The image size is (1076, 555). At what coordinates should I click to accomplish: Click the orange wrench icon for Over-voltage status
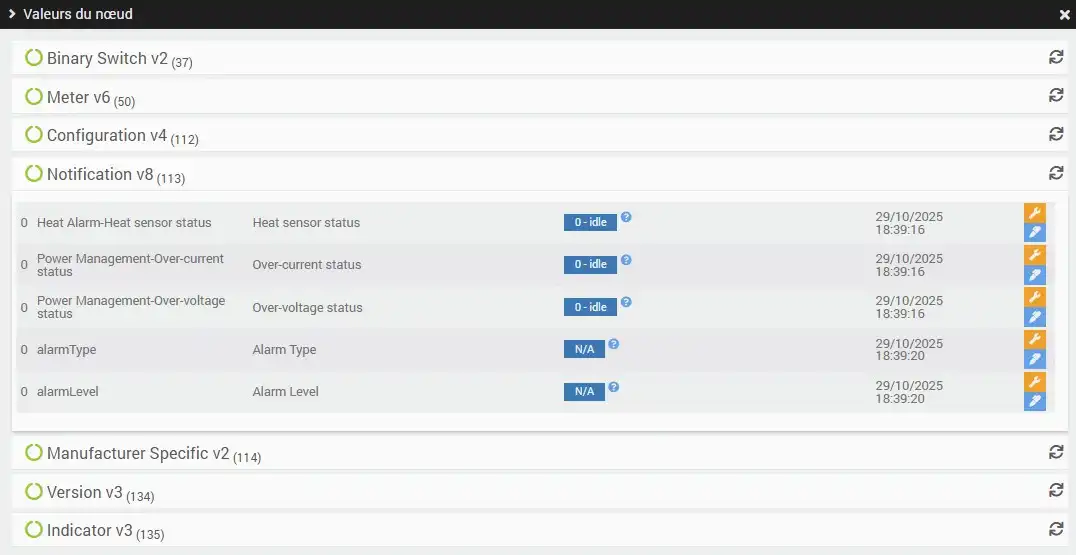pyautogui.click(x=1034, y=297)
